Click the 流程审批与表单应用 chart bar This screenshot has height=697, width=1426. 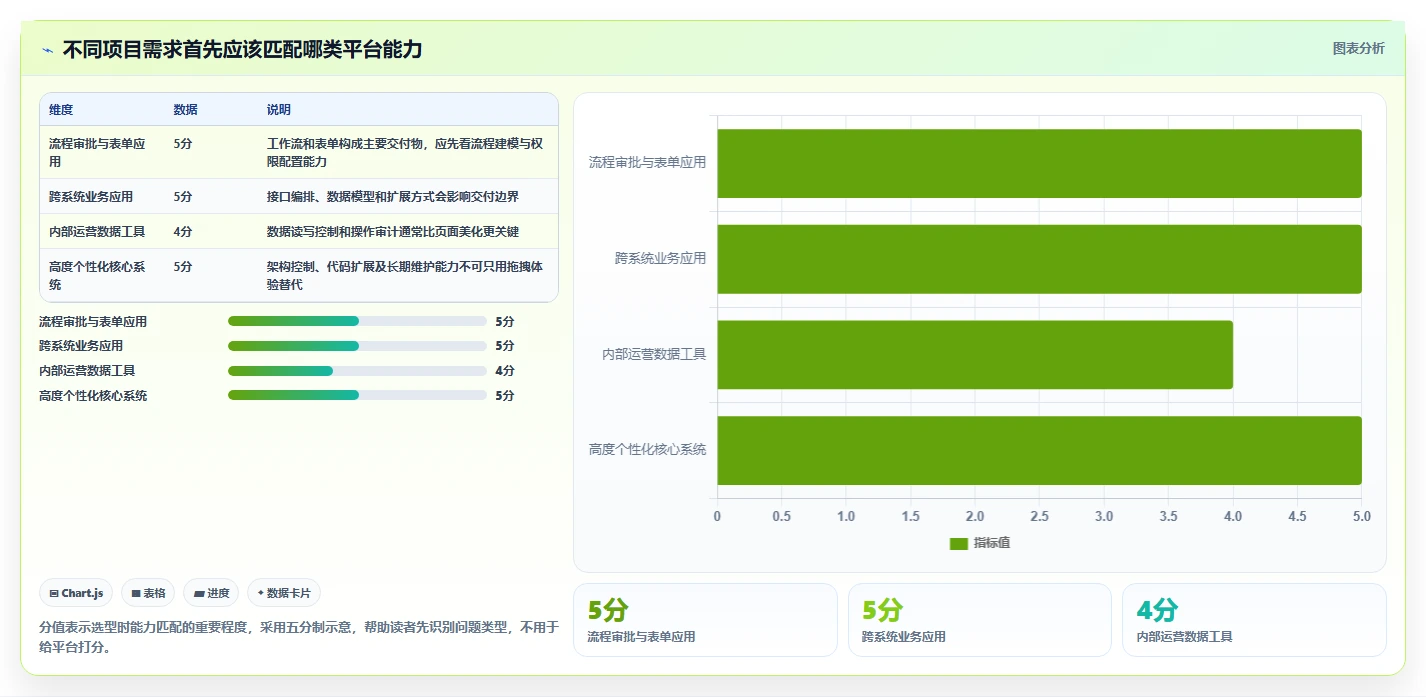pos(1039,163)
